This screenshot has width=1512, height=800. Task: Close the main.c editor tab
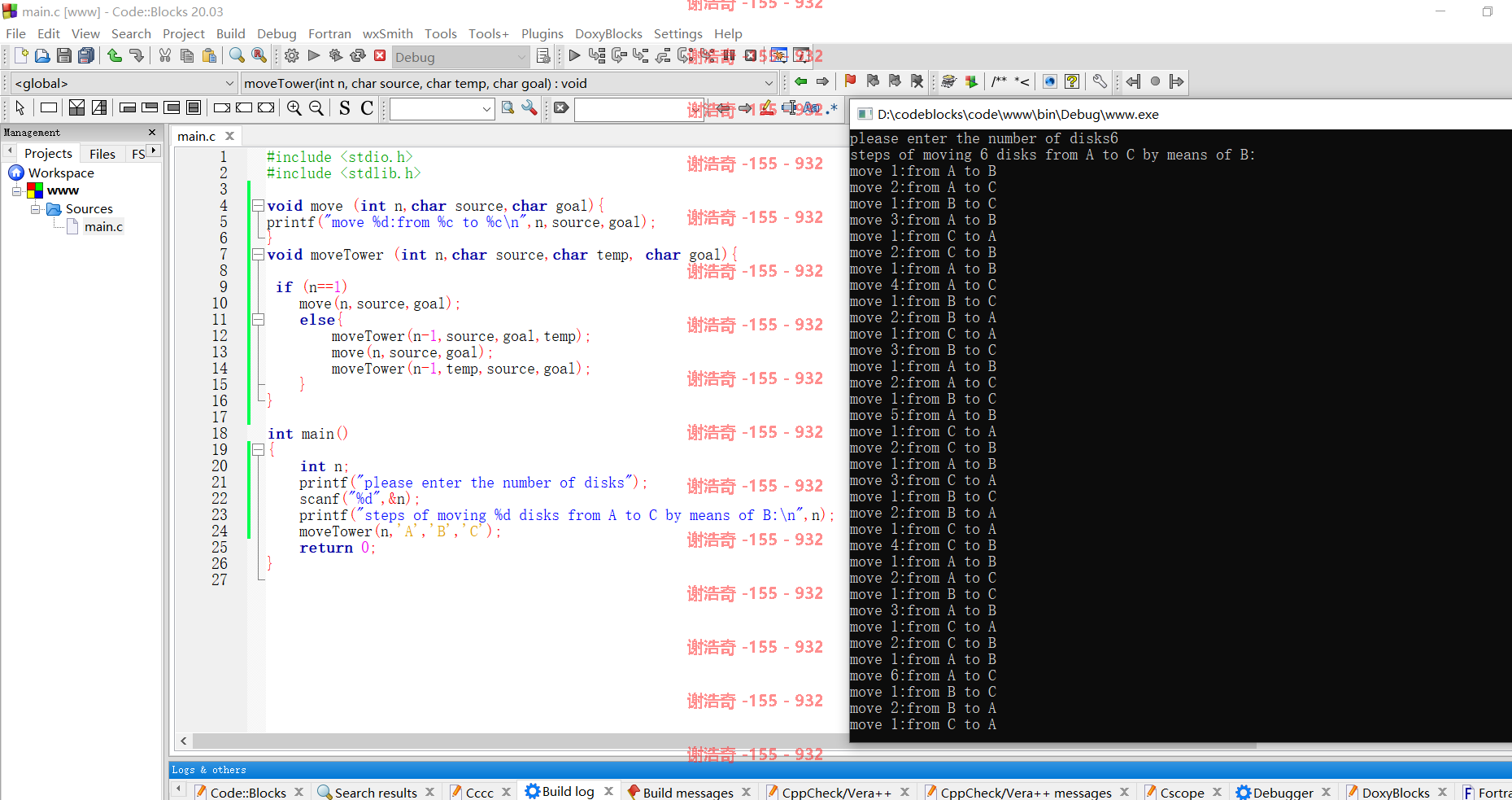230,136
